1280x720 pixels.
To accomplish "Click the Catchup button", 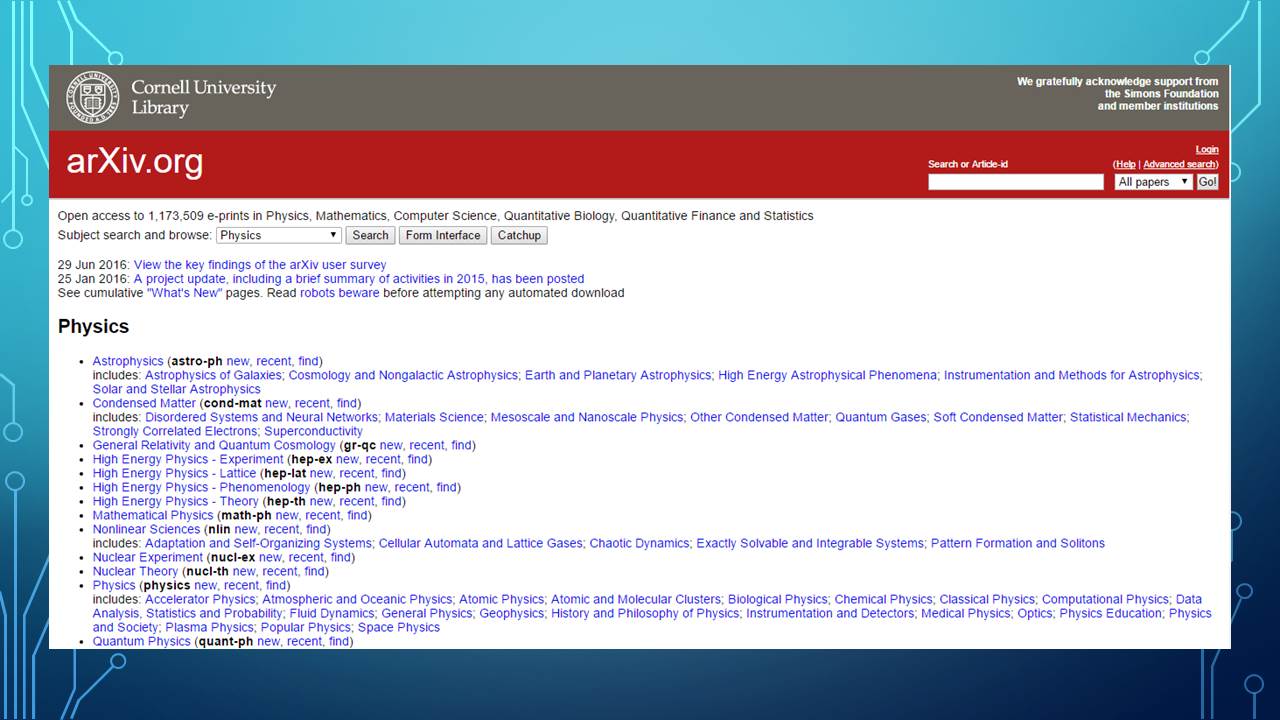I will [x=519, y=235].
